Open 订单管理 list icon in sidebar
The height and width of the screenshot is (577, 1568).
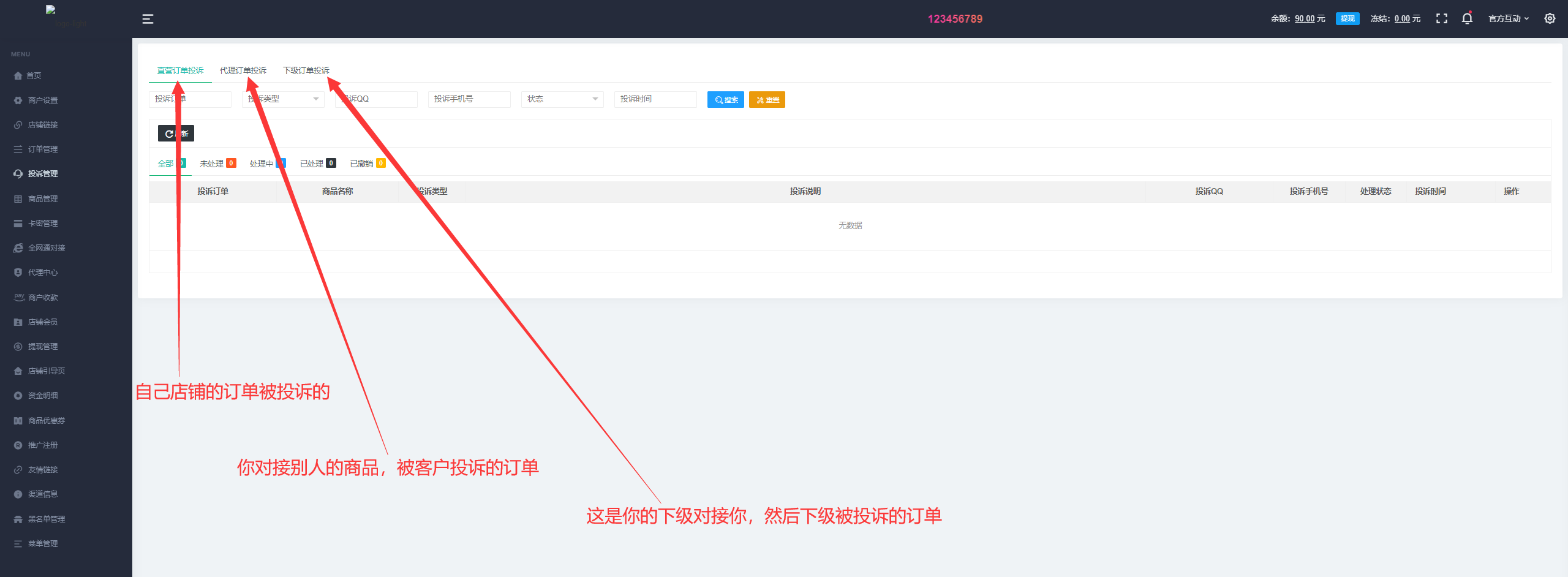pyautogui.click(x=18, y=149)
